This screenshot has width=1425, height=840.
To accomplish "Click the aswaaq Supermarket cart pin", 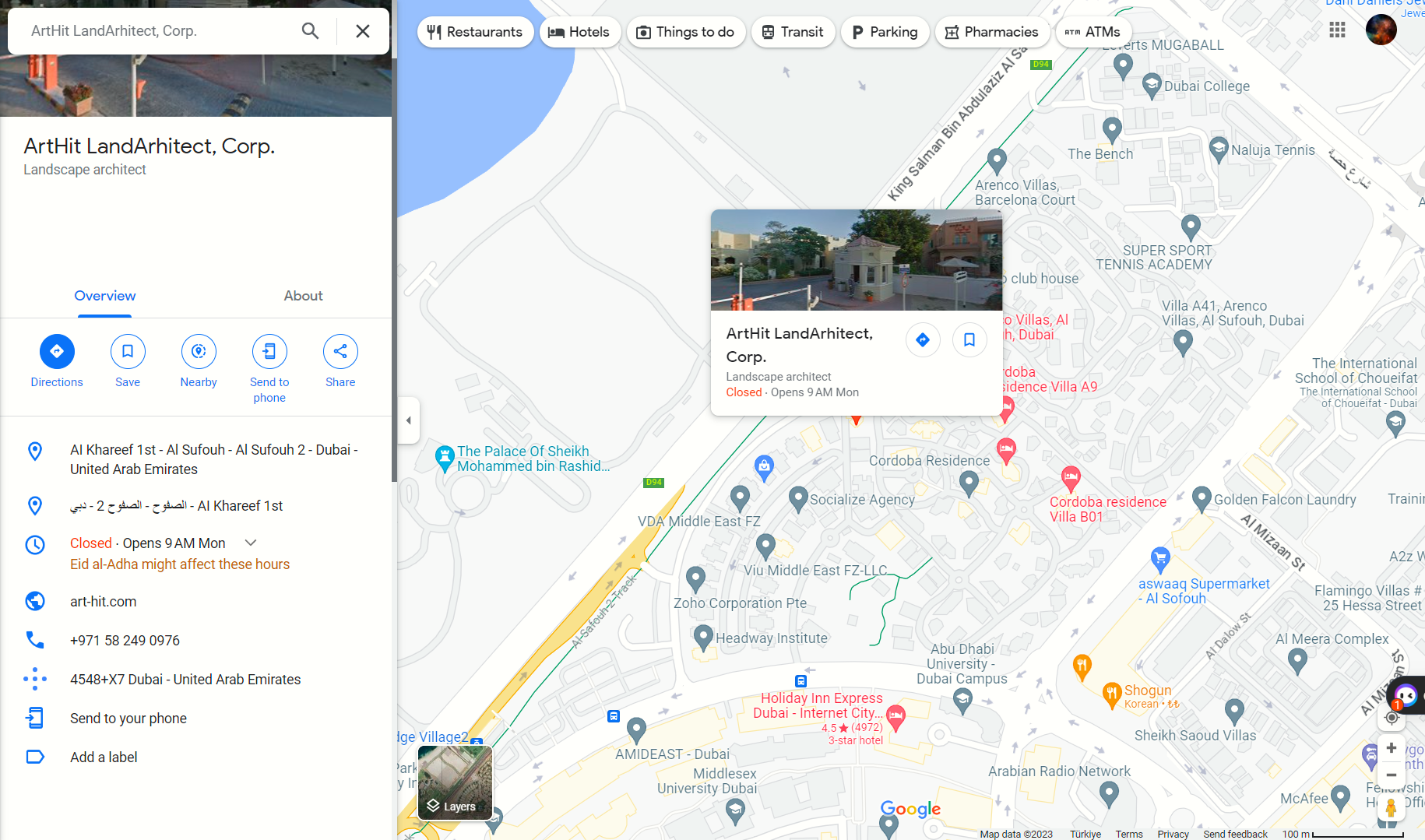I will 1160,559.
